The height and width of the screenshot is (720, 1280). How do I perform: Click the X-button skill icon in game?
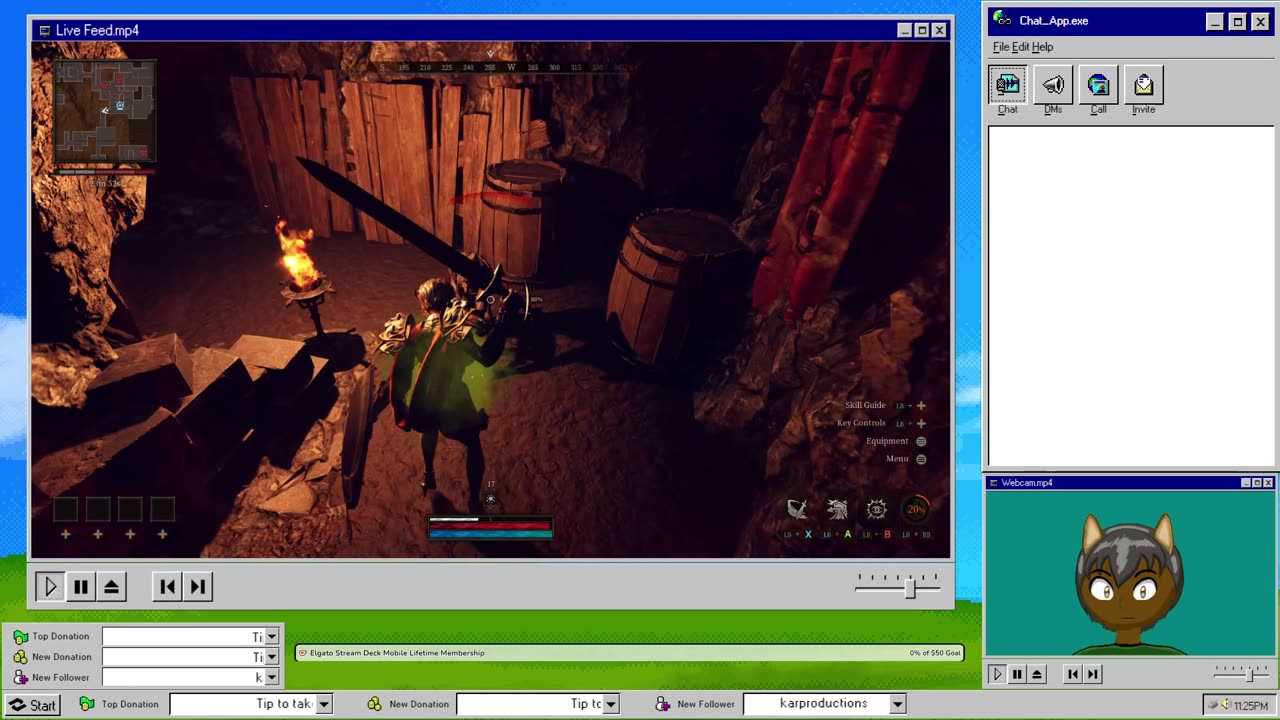pyautogui.click(x=797, y=510)
